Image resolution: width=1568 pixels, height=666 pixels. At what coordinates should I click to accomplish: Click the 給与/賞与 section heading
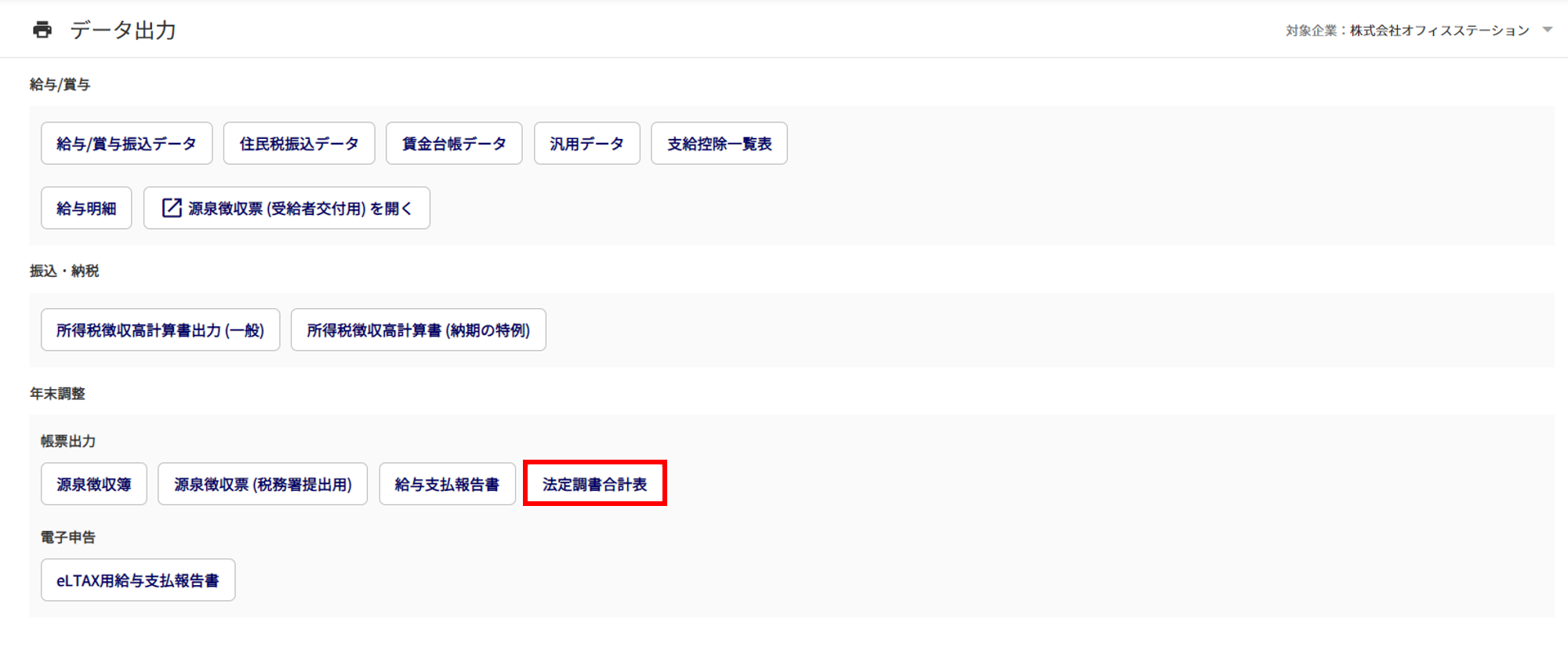pos(60,84)
